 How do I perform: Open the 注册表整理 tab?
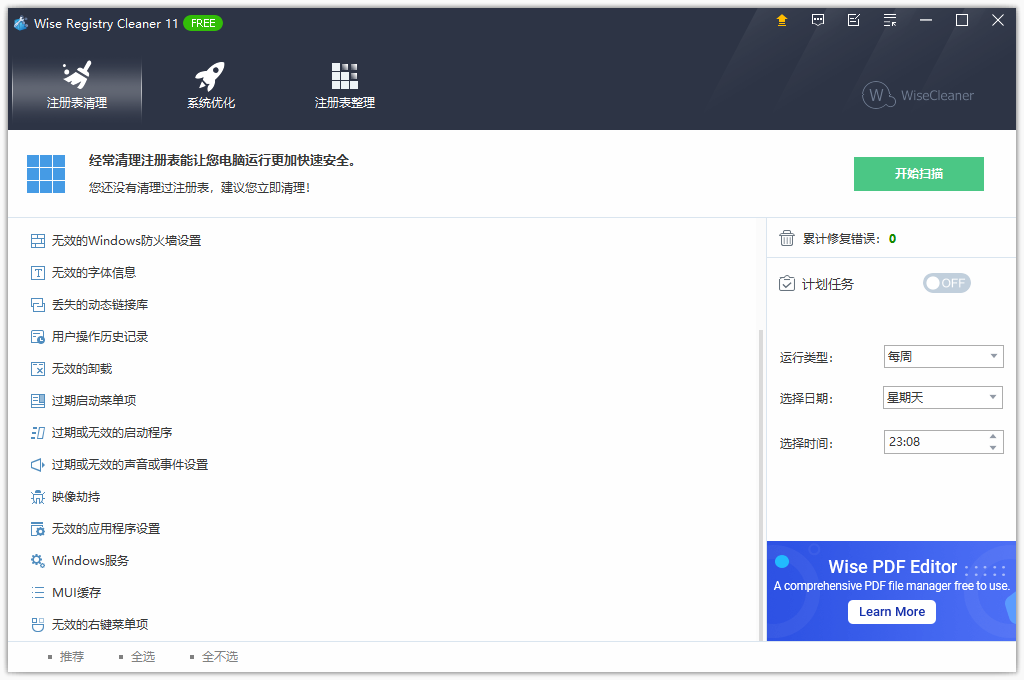[344, 86]
